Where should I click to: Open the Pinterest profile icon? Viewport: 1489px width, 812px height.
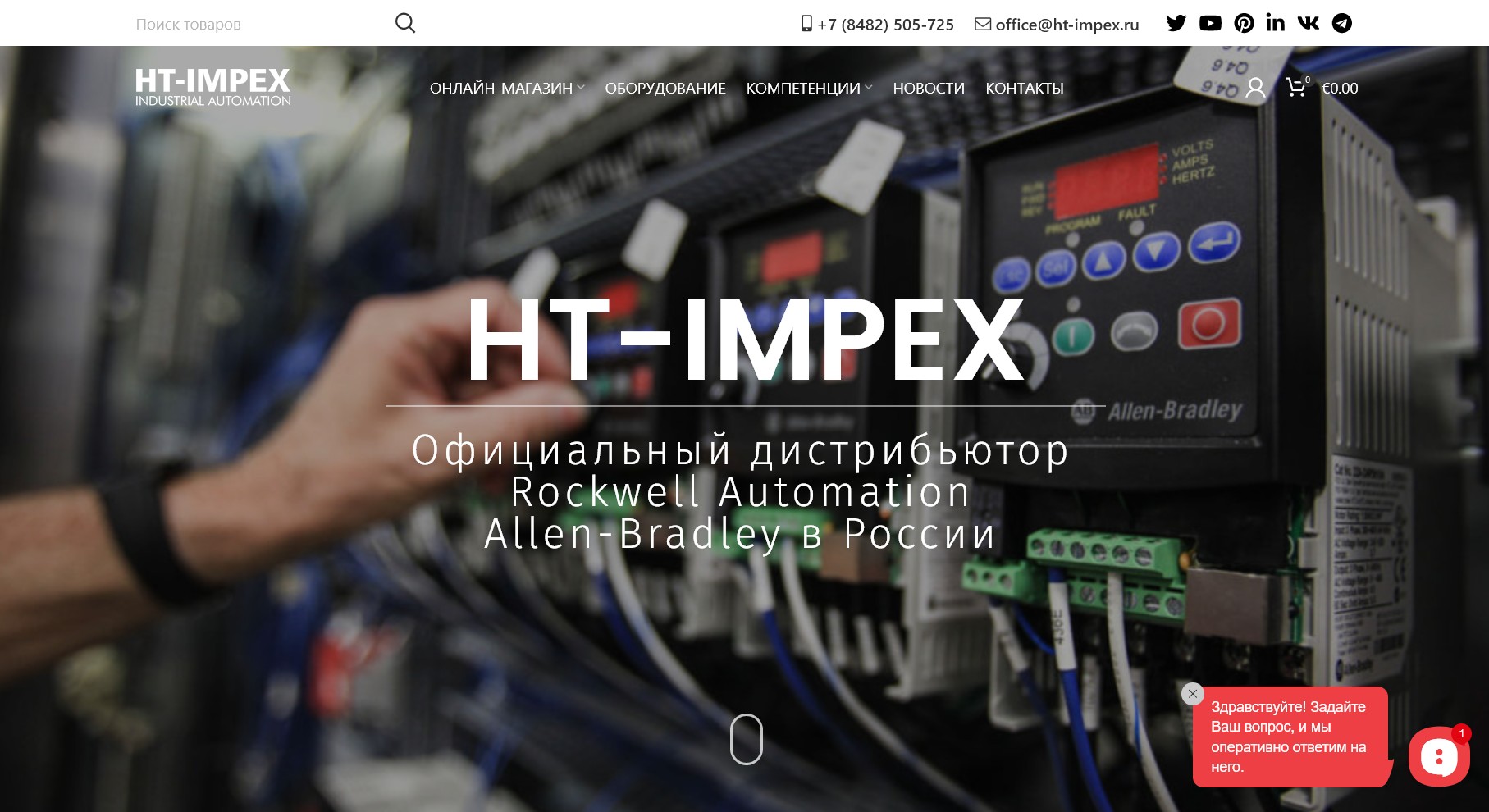(x=1244, y=23)
